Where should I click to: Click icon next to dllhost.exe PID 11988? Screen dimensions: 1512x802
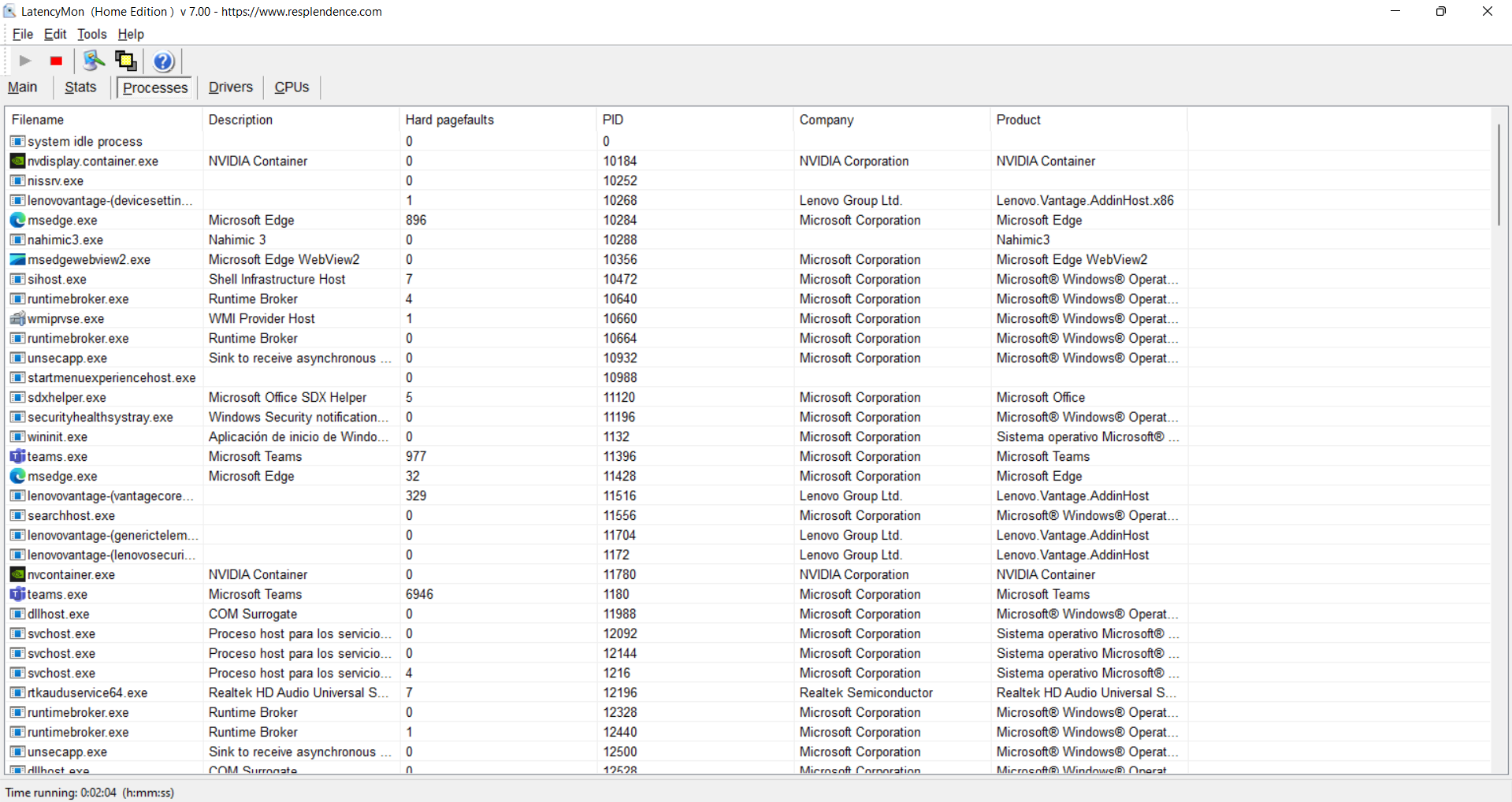point(17,614)
